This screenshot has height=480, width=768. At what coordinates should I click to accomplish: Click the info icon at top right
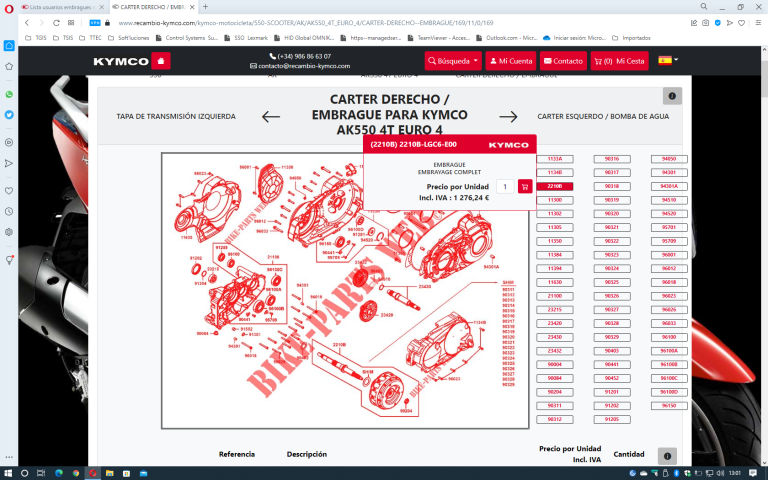coord(672,96)
